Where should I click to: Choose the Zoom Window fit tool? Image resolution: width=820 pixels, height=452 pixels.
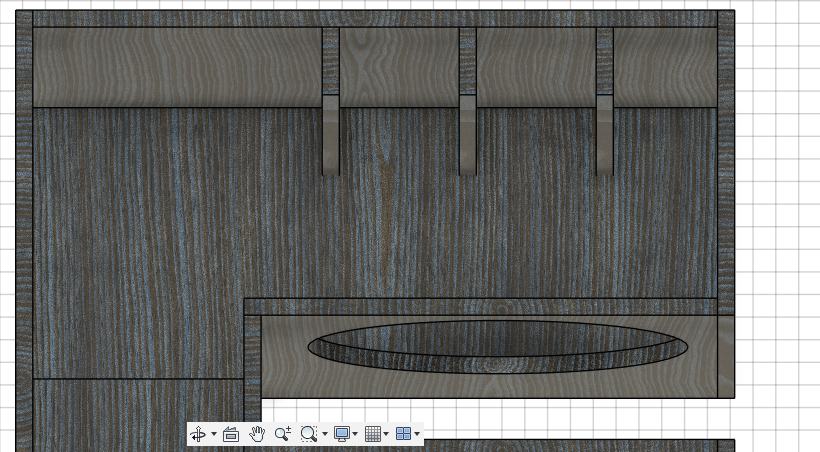click(309, 434)
